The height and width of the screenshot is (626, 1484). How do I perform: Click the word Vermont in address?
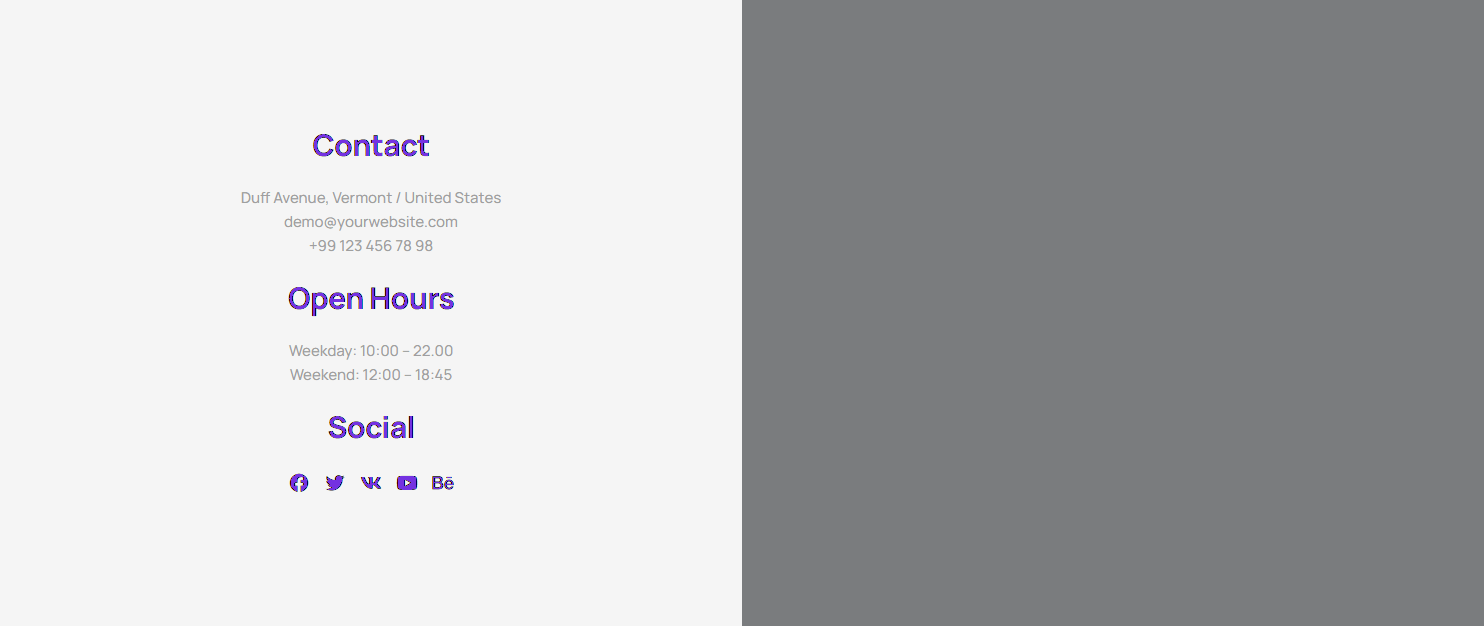click(362, 198)
